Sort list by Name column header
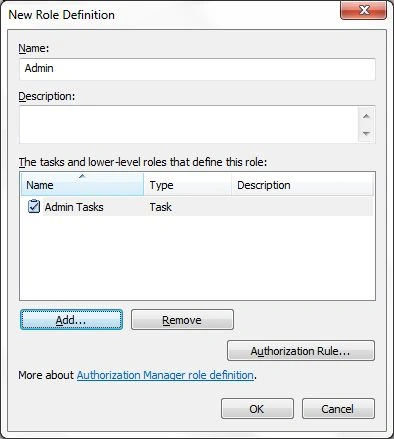 click(82, 184)
